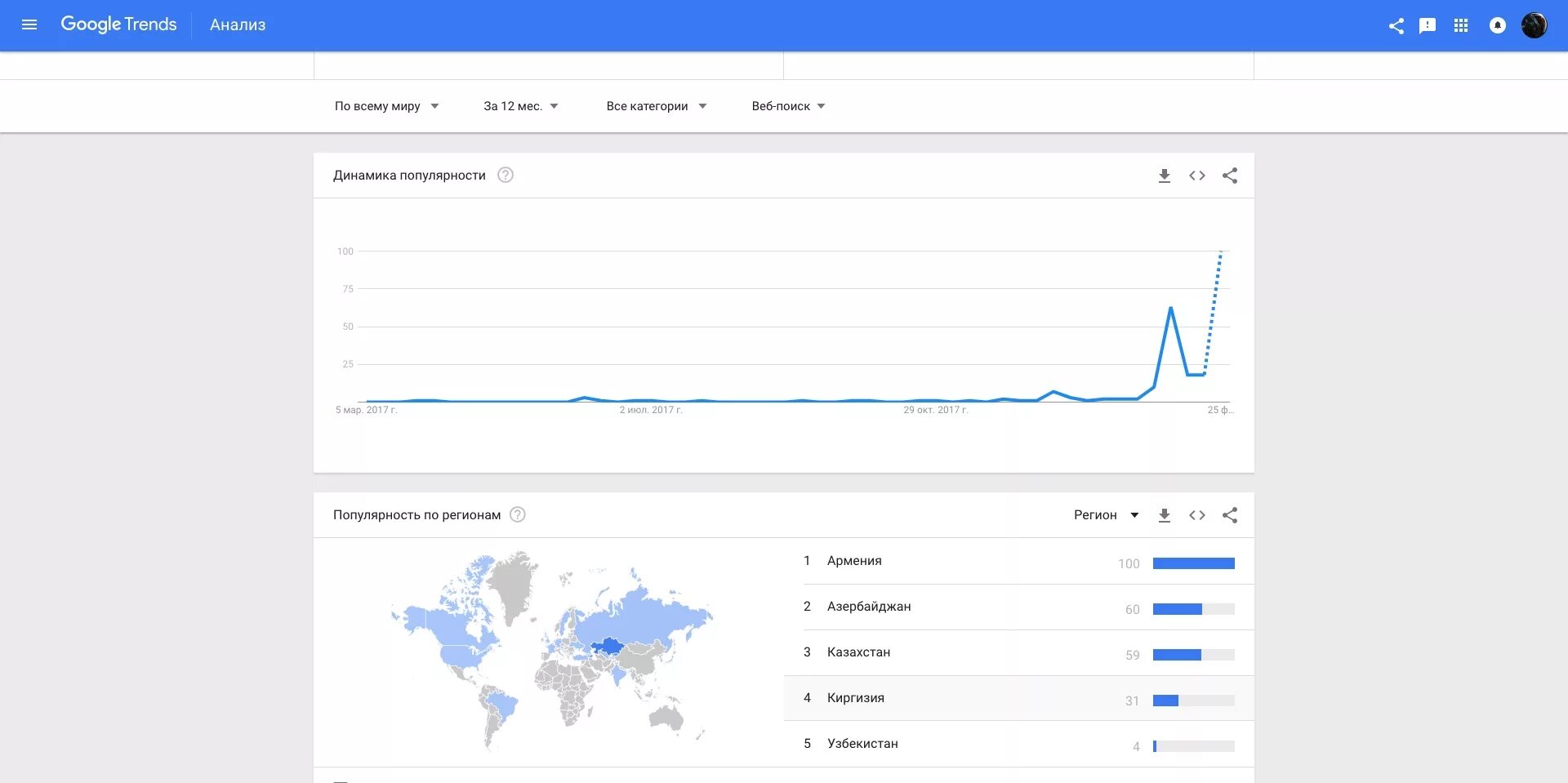Open the notifications bell
The image size is (1568, 783).
click(x=1498, y=25)
